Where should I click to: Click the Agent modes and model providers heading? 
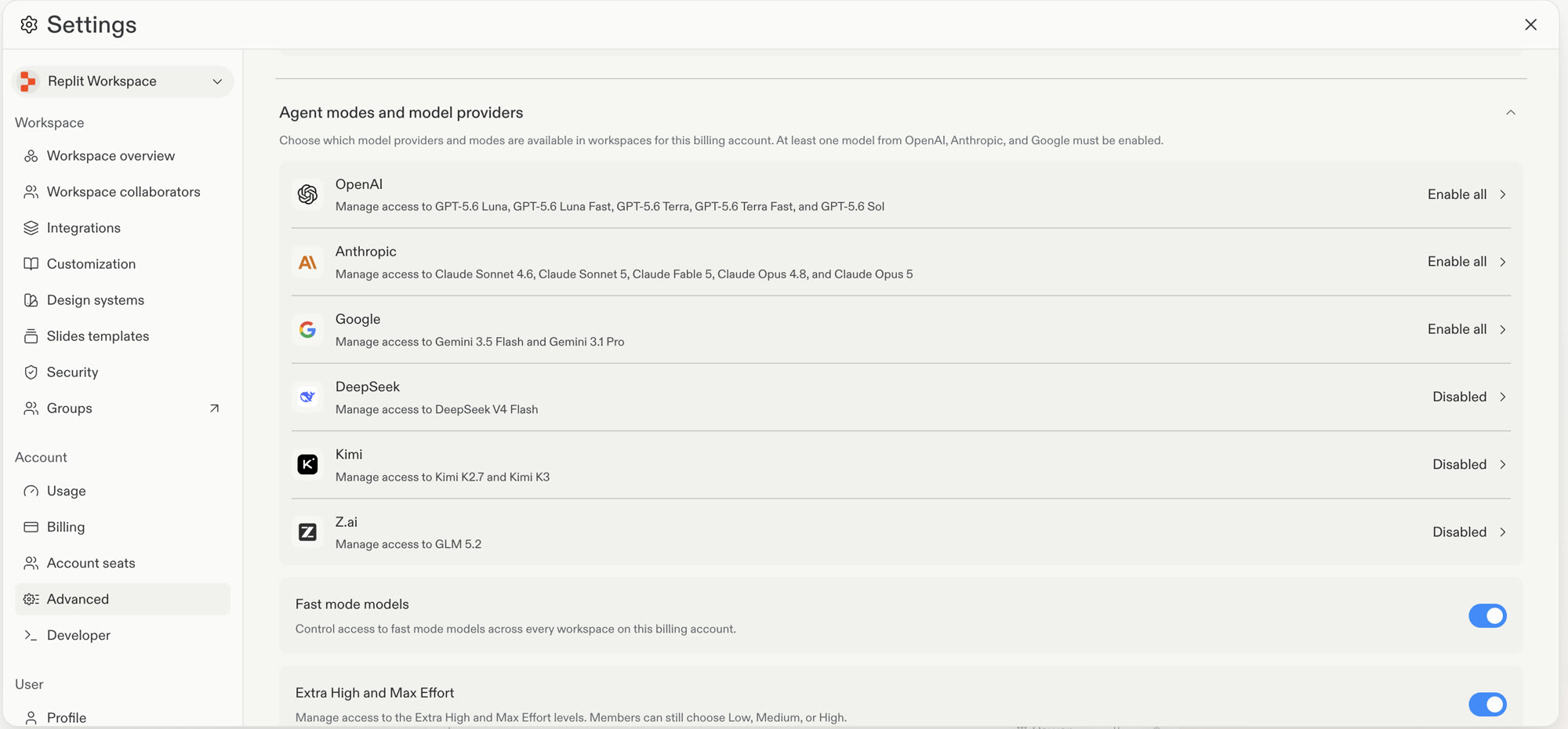[401, 113]
